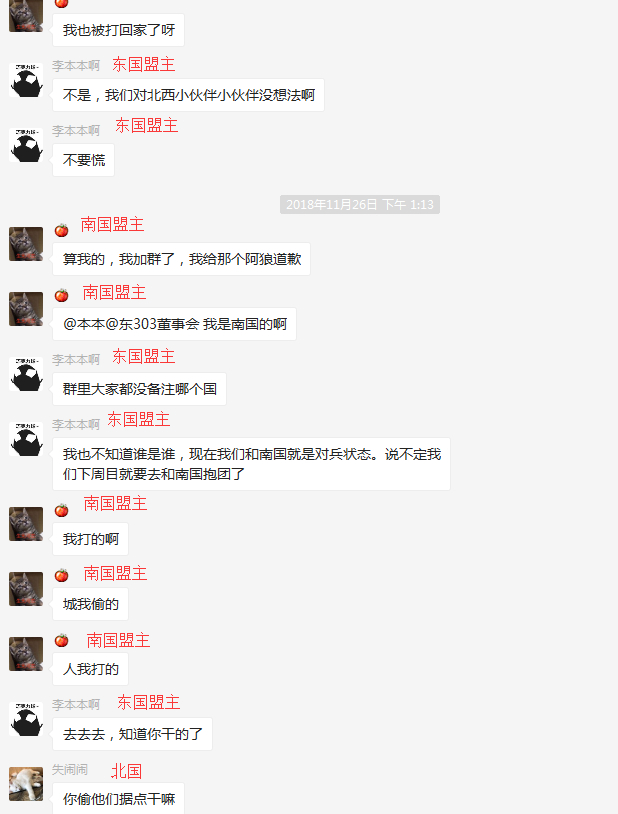Select the message bubble "不是，我们对北西小伙伴小伙伴没想法啊"
Viewport: 618px width, 814px height.
click(x=189, y=95)
